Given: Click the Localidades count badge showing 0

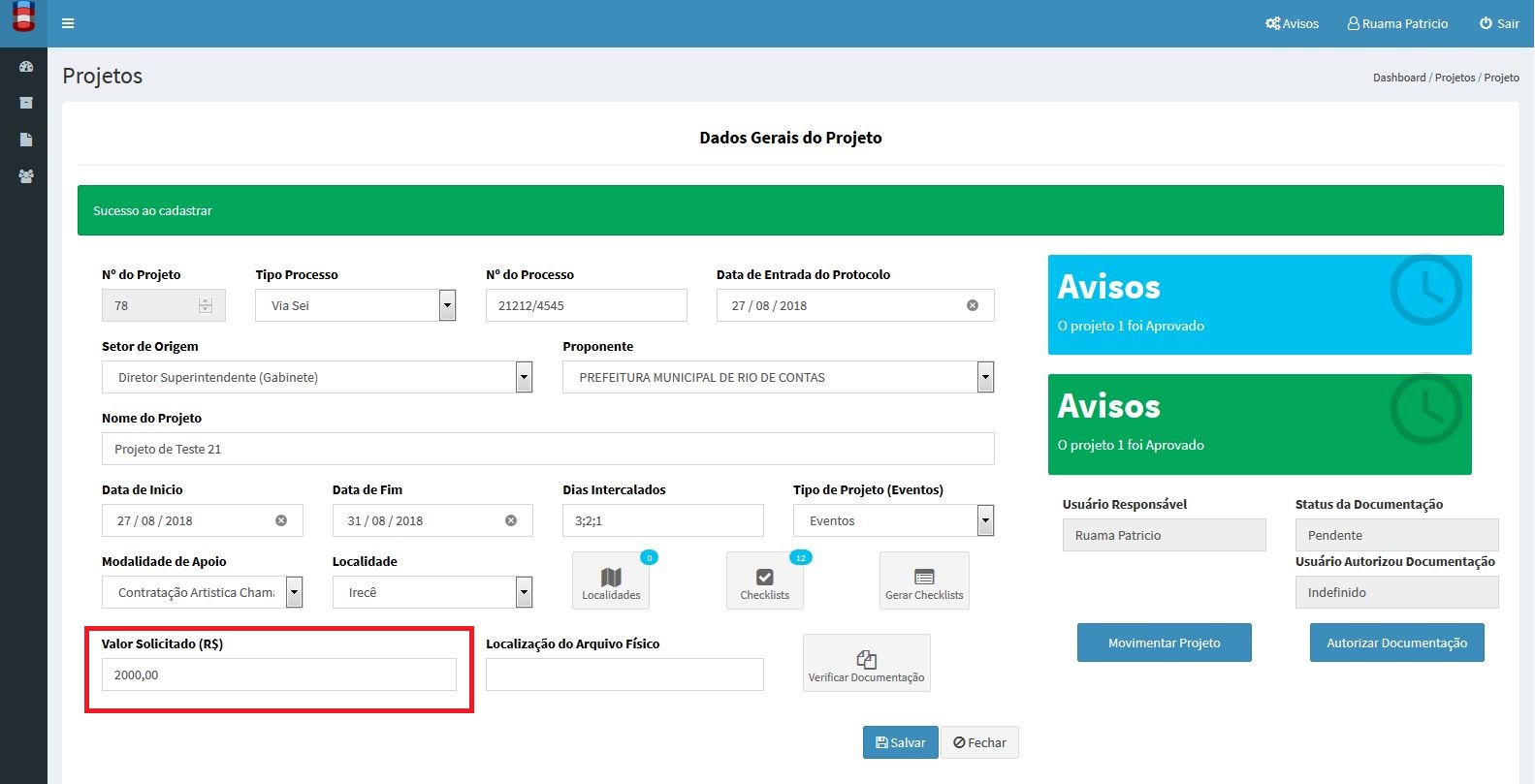Looking at the screenshot, I should point(649,557).
